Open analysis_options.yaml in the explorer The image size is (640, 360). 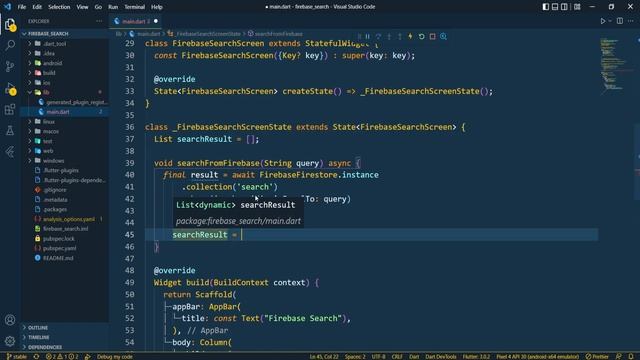(x=65, y=219)
